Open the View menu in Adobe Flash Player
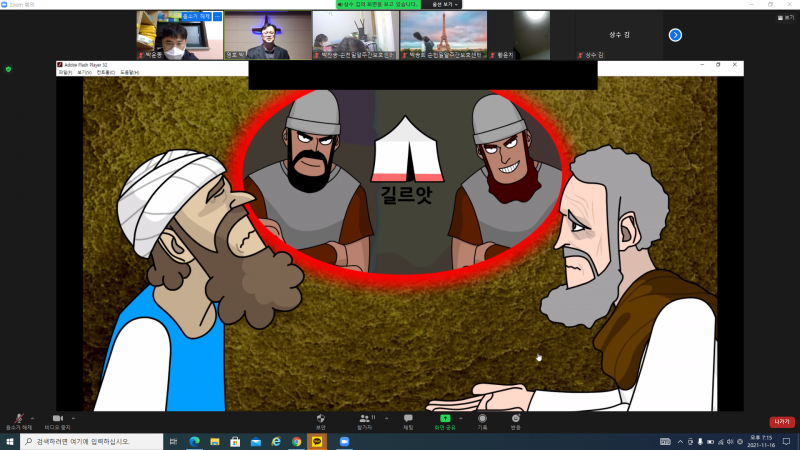Screen dimensions: 800x450 coord(84,72)
